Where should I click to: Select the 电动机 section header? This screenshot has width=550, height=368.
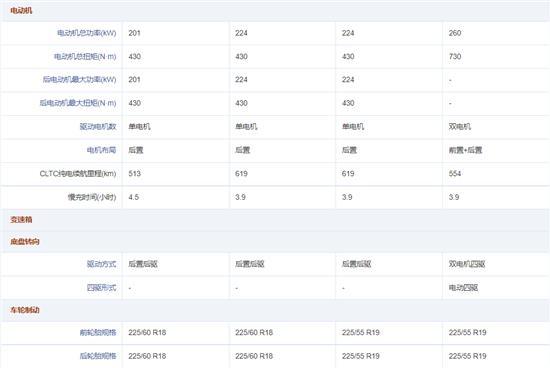point(21,11)
